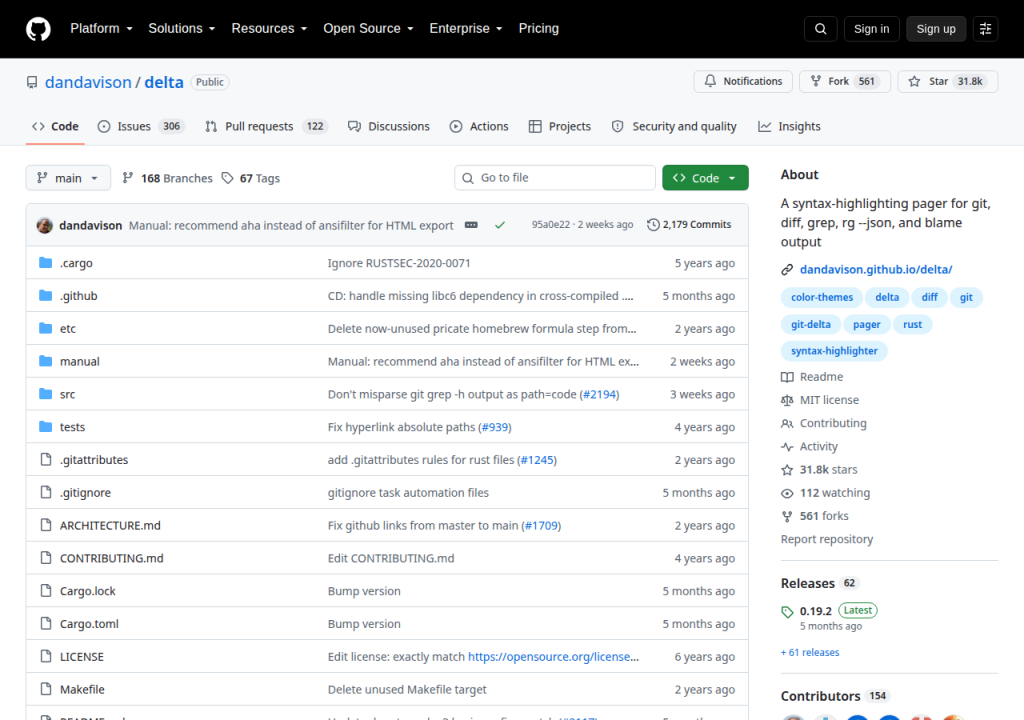Click the tag icon beside 67 Tags
The image size is (1024, 720).
(227, 178)
